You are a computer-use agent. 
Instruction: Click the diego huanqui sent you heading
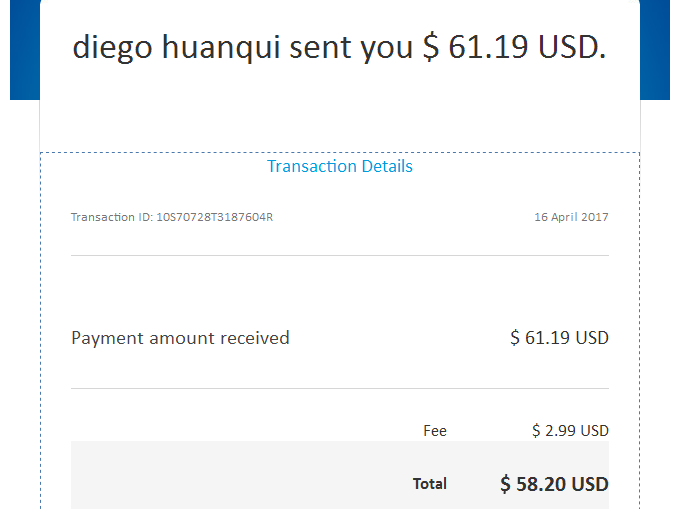tap(339, 47)
